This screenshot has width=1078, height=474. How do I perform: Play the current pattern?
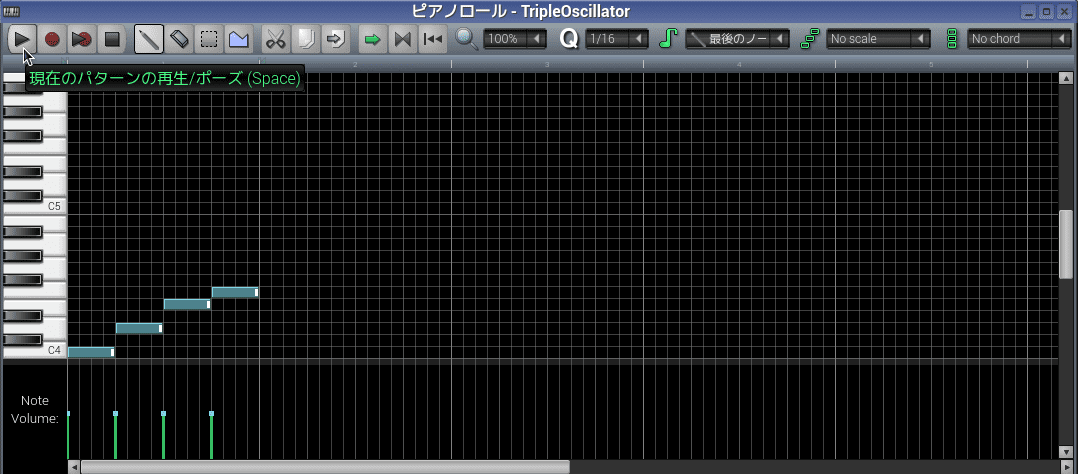click(23, 39)
